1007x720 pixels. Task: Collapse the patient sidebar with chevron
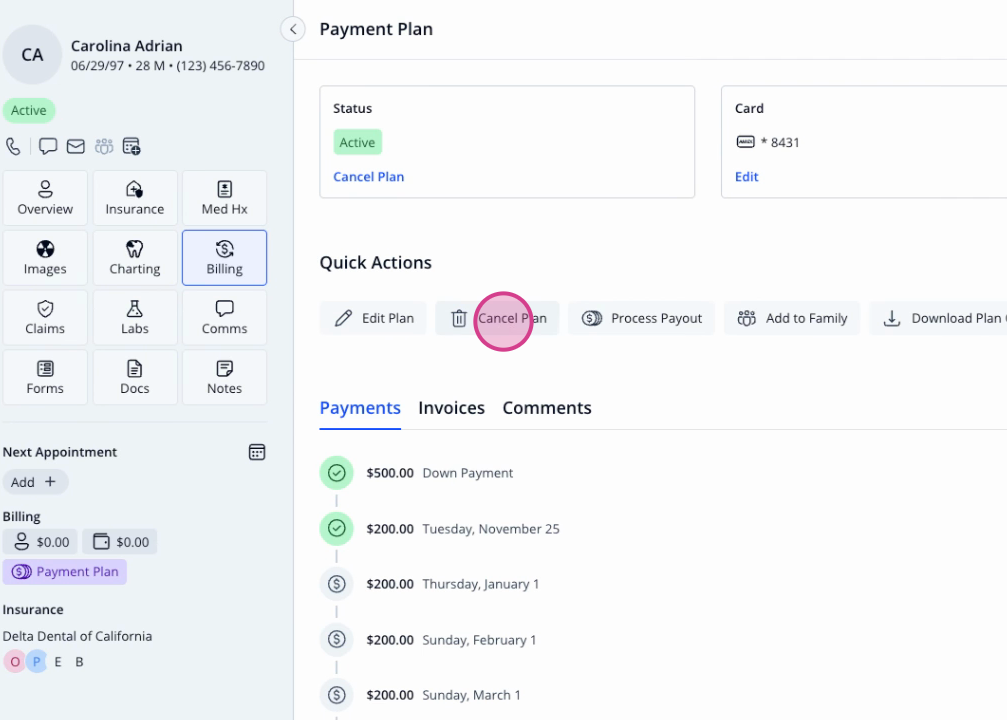[293, 29]
